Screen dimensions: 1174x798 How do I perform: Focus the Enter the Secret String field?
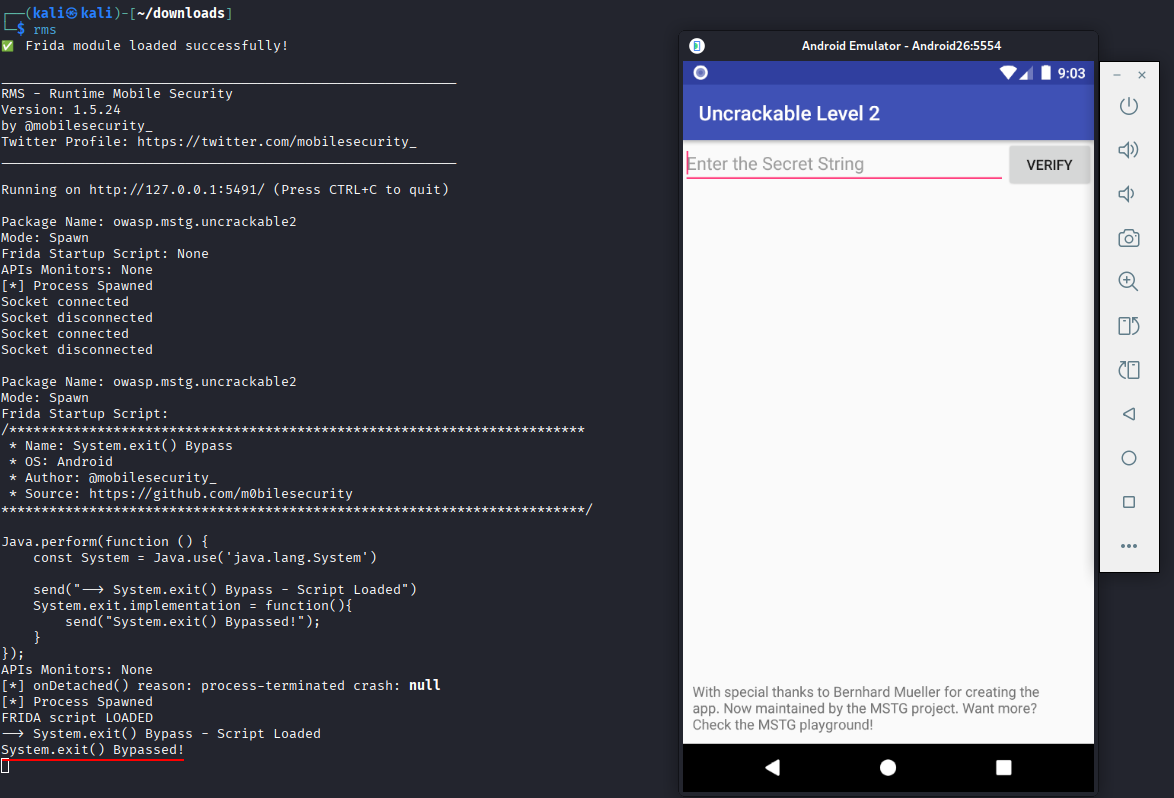pos(843,164)
